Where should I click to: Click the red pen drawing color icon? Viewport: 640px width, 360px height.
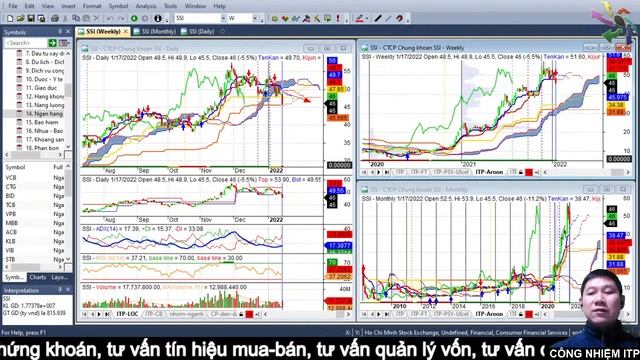pyautogui.click(x=359, y=18)
